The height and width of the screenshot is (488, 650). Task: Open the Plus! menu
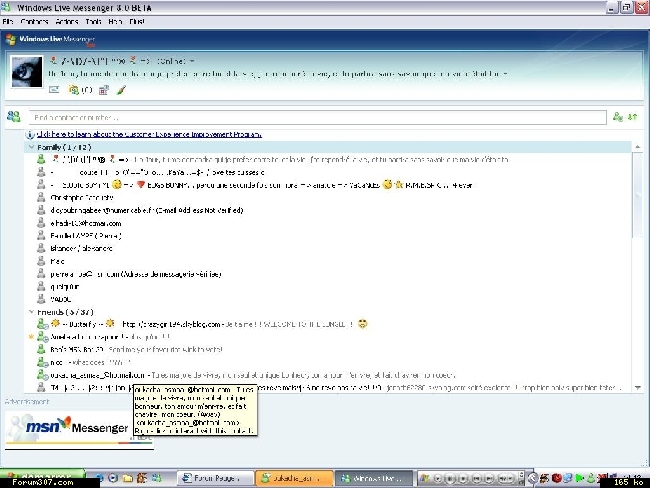137,22
